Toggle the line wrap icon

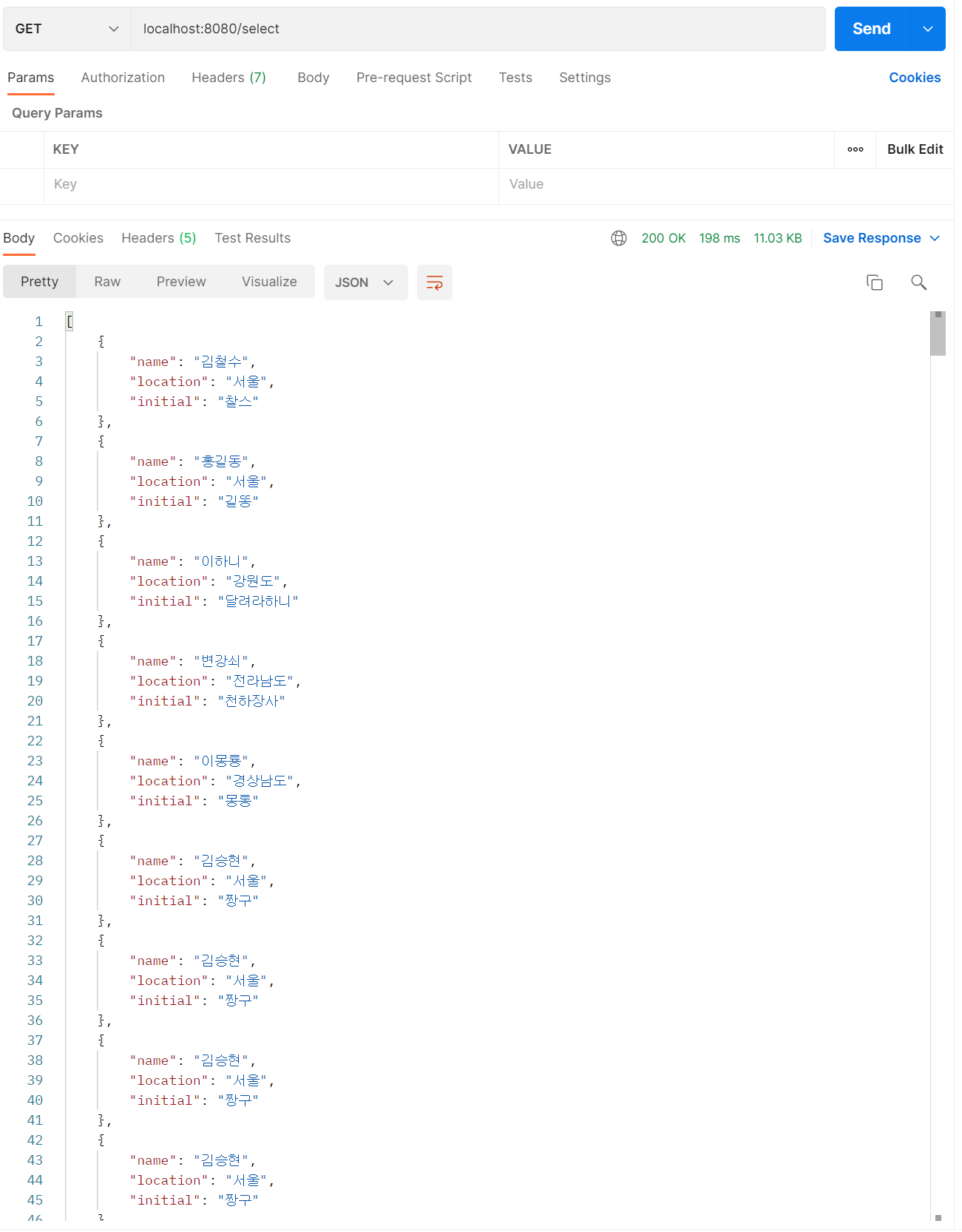[x=435, y=282]
